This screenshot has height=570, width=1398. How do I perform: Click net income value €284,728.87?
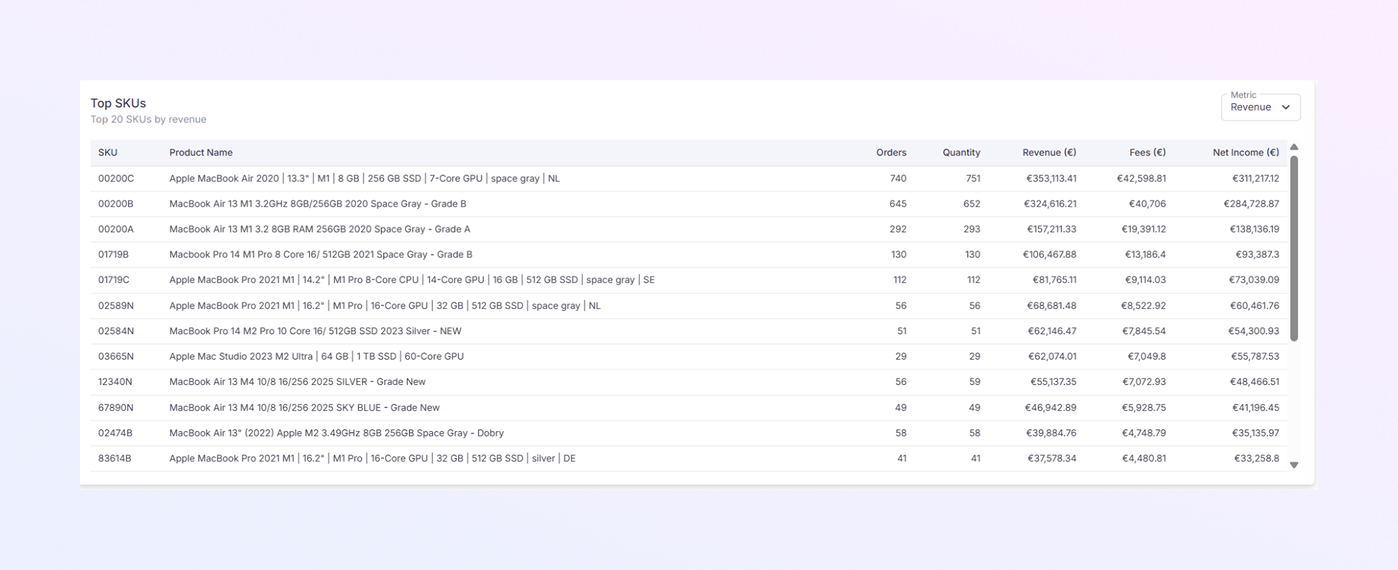[x=1251, y=204]
